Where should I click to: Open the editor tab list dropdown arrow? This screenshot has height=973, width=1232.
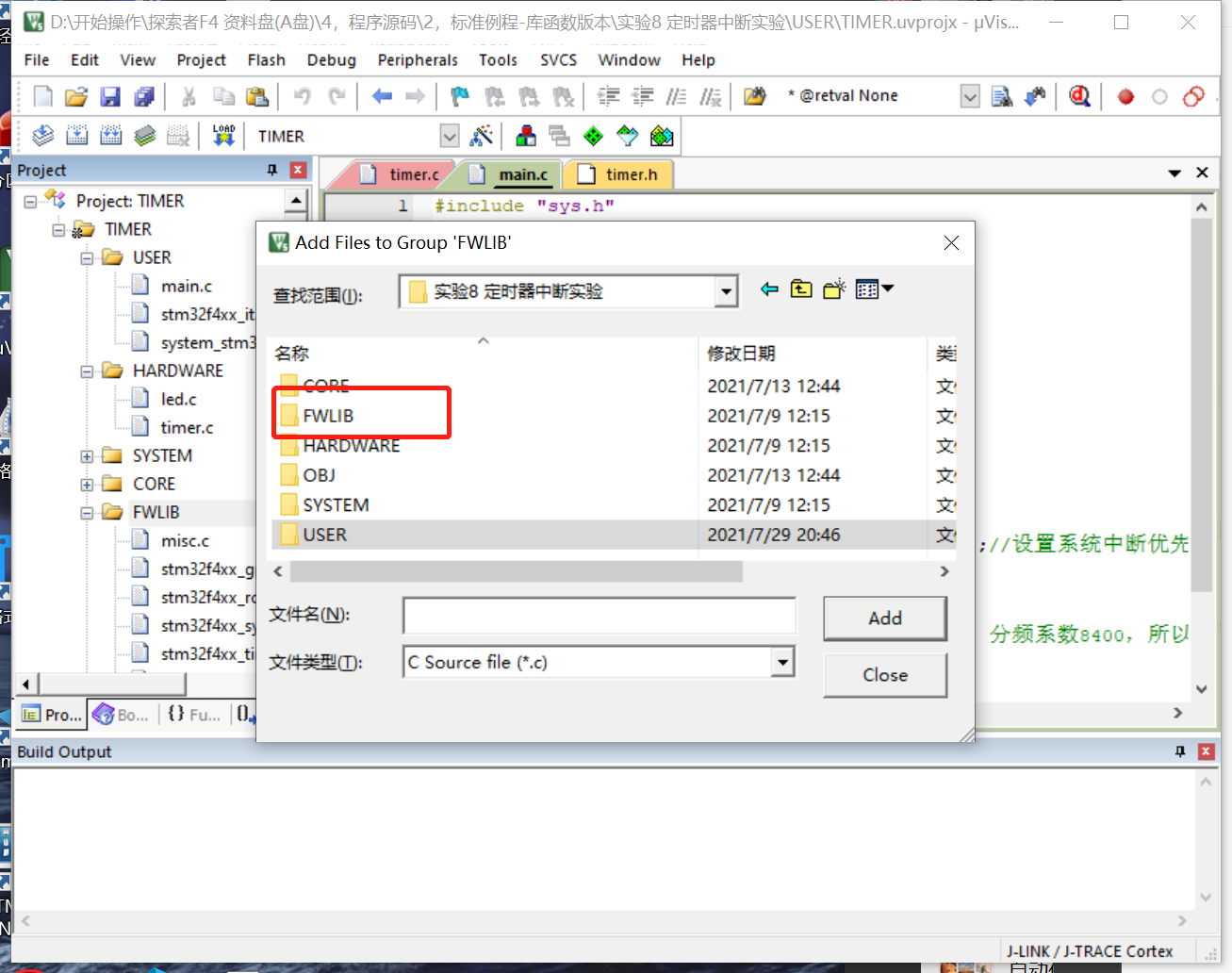point(1175,173)
